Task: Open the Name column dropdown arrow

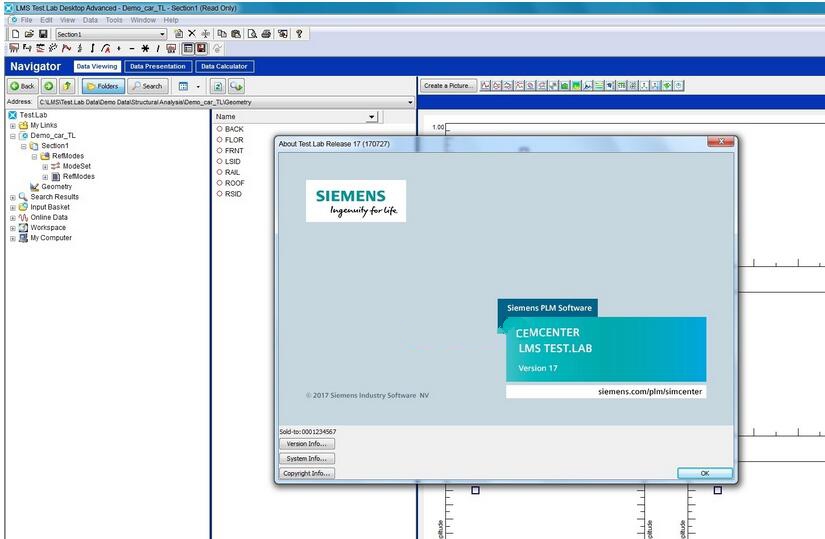Action: 372,116
